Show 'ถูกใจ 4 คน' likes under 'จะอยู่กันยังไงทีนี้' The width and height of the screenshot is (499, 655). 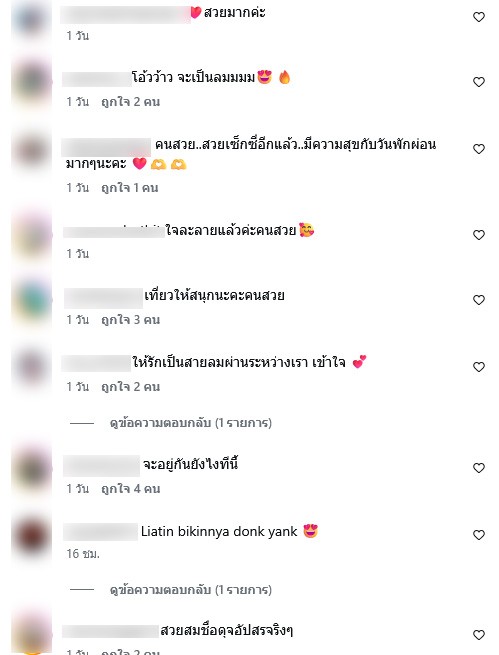131,489
